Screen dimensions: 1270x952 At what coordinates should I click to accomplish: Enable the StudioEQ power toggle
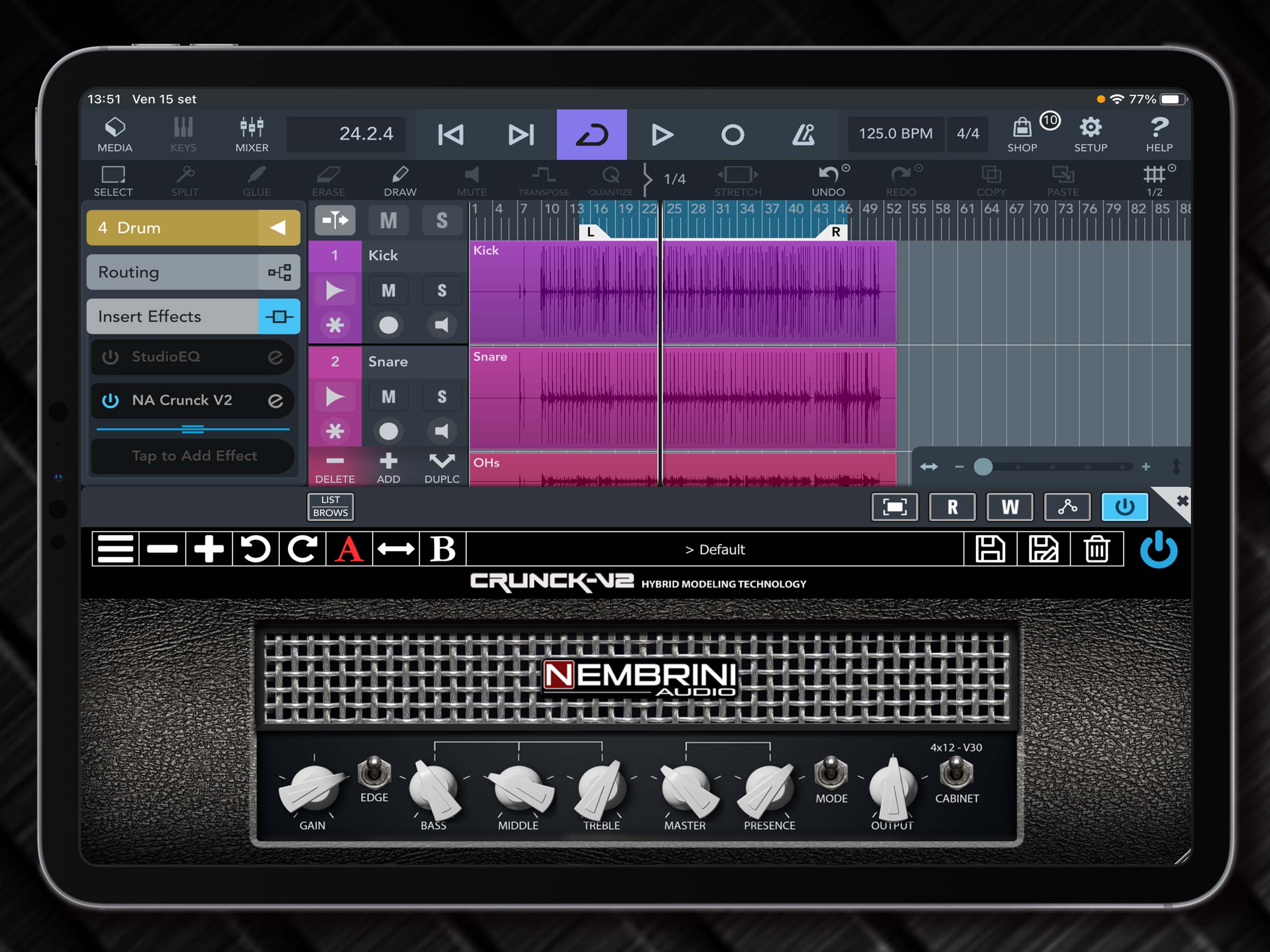click(x=110, y=357)
